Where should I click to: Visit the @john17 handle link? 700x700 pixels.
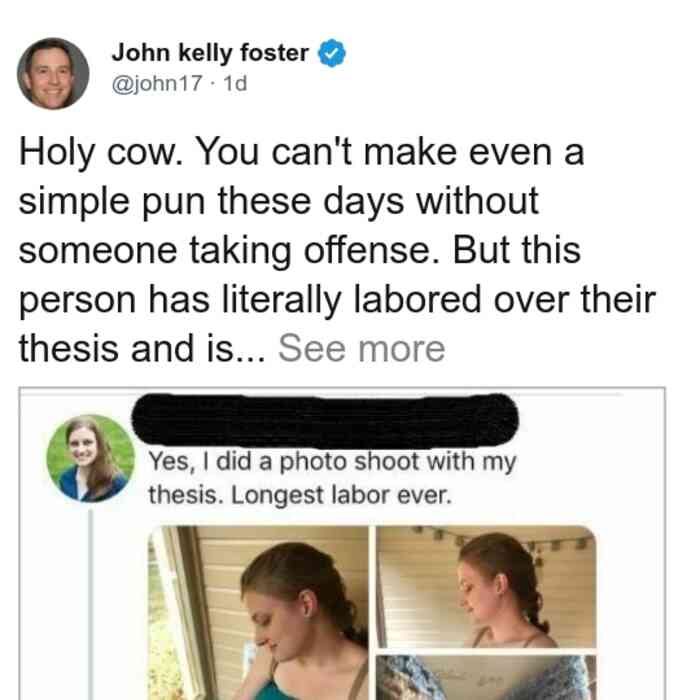[157, 83]
